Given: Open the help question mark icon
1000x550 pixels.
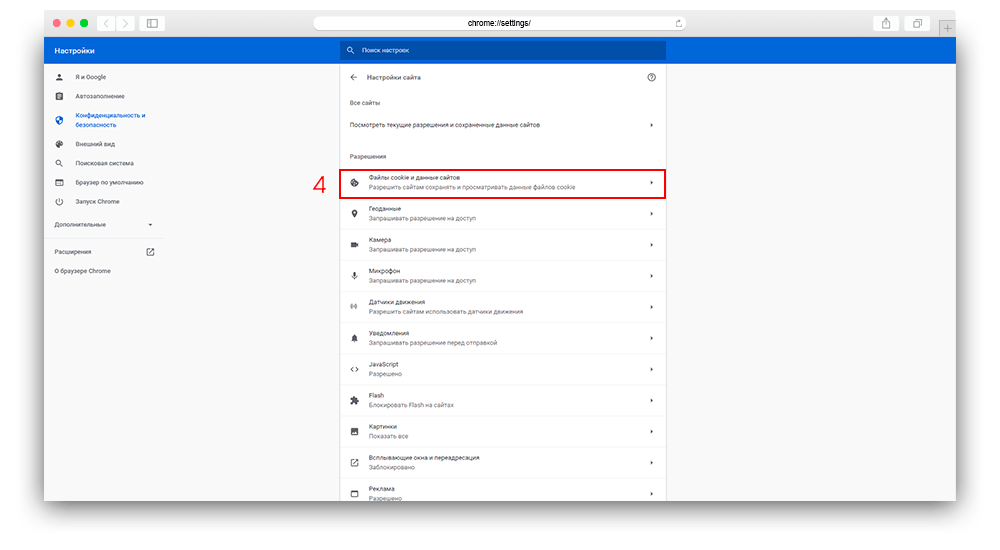Looking at the screenshot, I should tap(651, 77).
